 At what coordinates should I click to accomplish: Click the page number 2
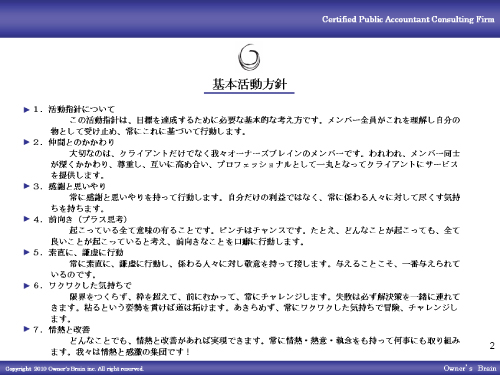tap(492, 346)
